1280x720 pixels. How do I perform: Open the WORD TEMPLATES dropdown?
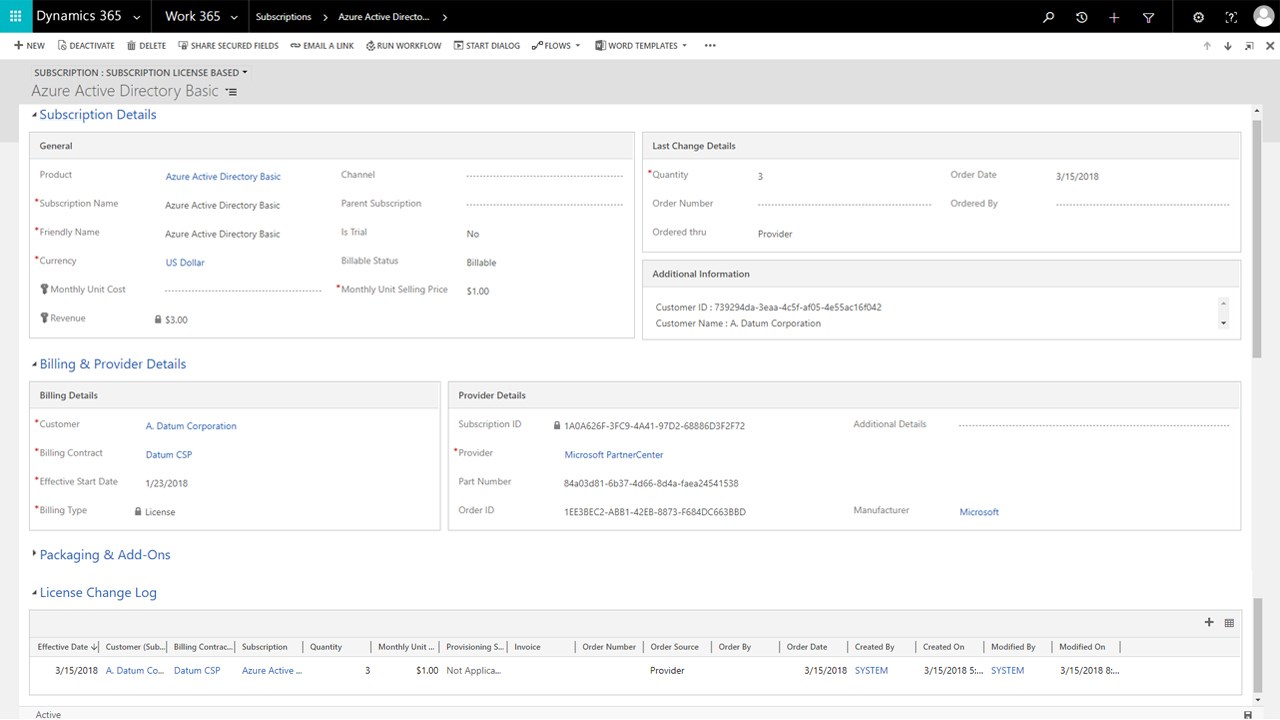[641, 46]
